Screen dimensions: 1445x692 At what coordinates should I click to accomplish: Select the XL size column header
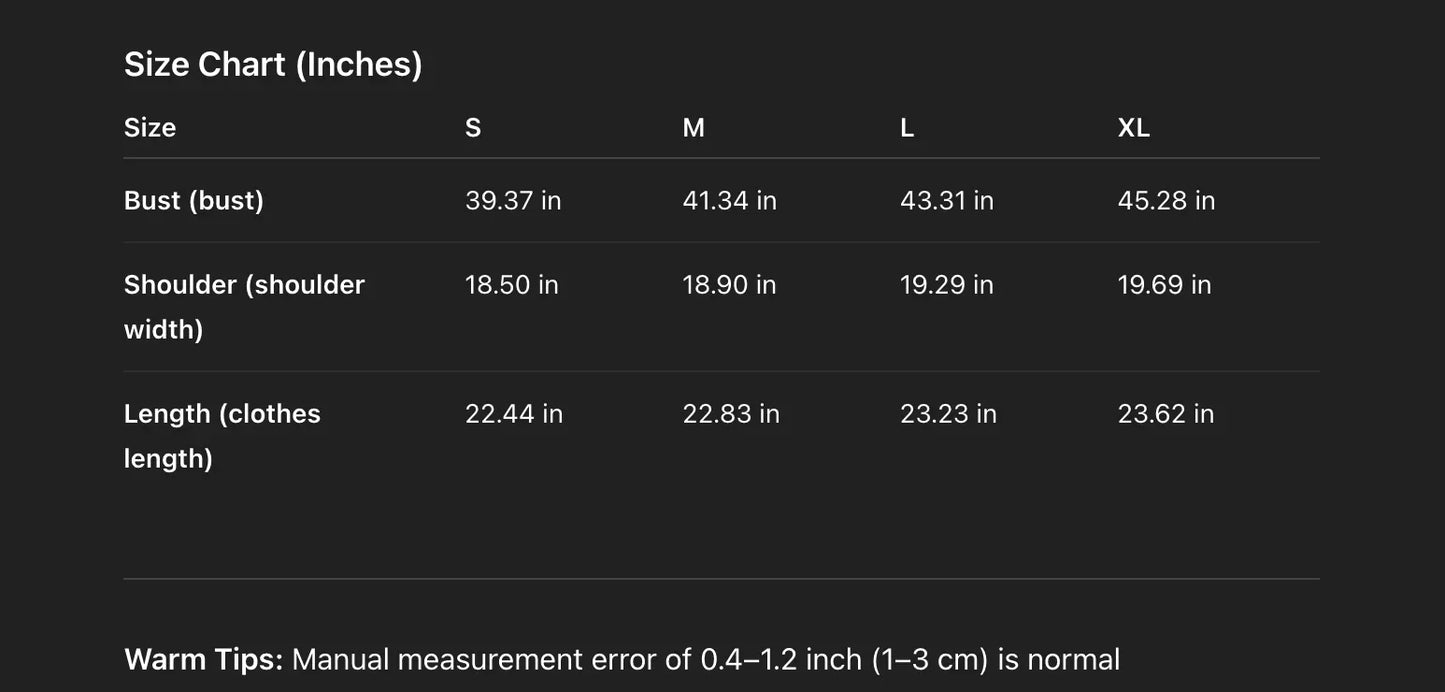1133,128
